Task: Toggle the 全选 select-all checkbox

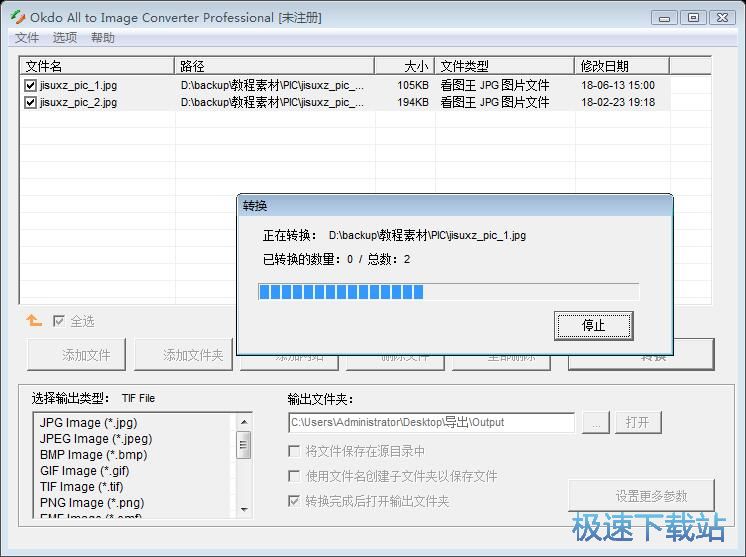Action: (59, 321)
